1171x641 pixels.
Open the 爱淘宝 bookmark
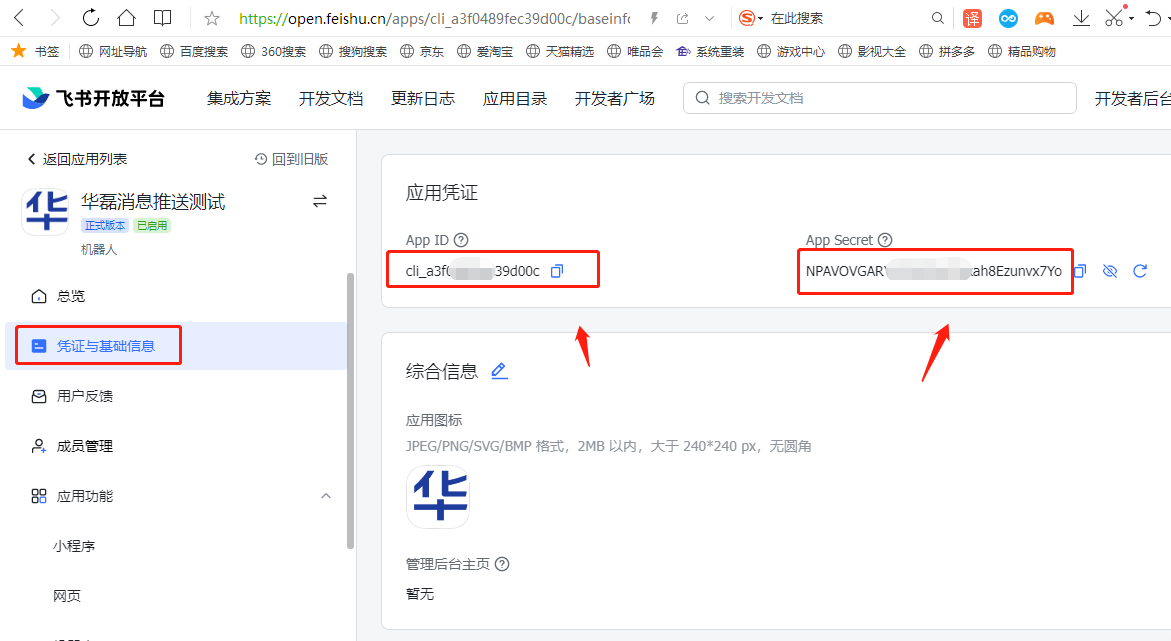pyautogui.click(x=485, y=52)
